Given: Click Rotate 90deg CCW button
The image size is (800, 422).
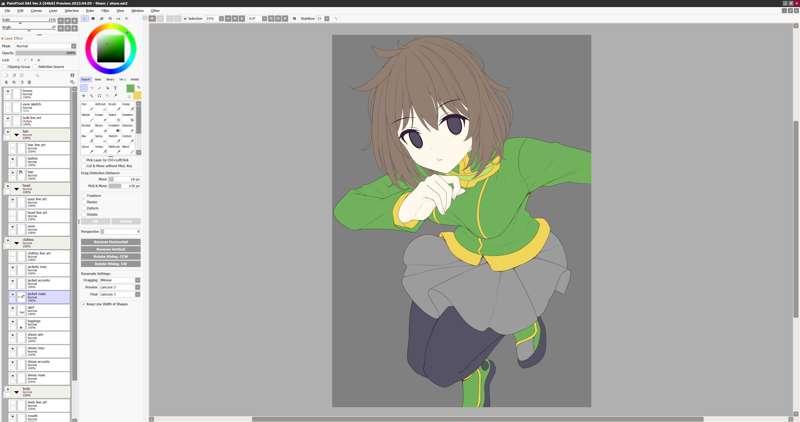Looking at the screenshot, I should click(111, 256).
